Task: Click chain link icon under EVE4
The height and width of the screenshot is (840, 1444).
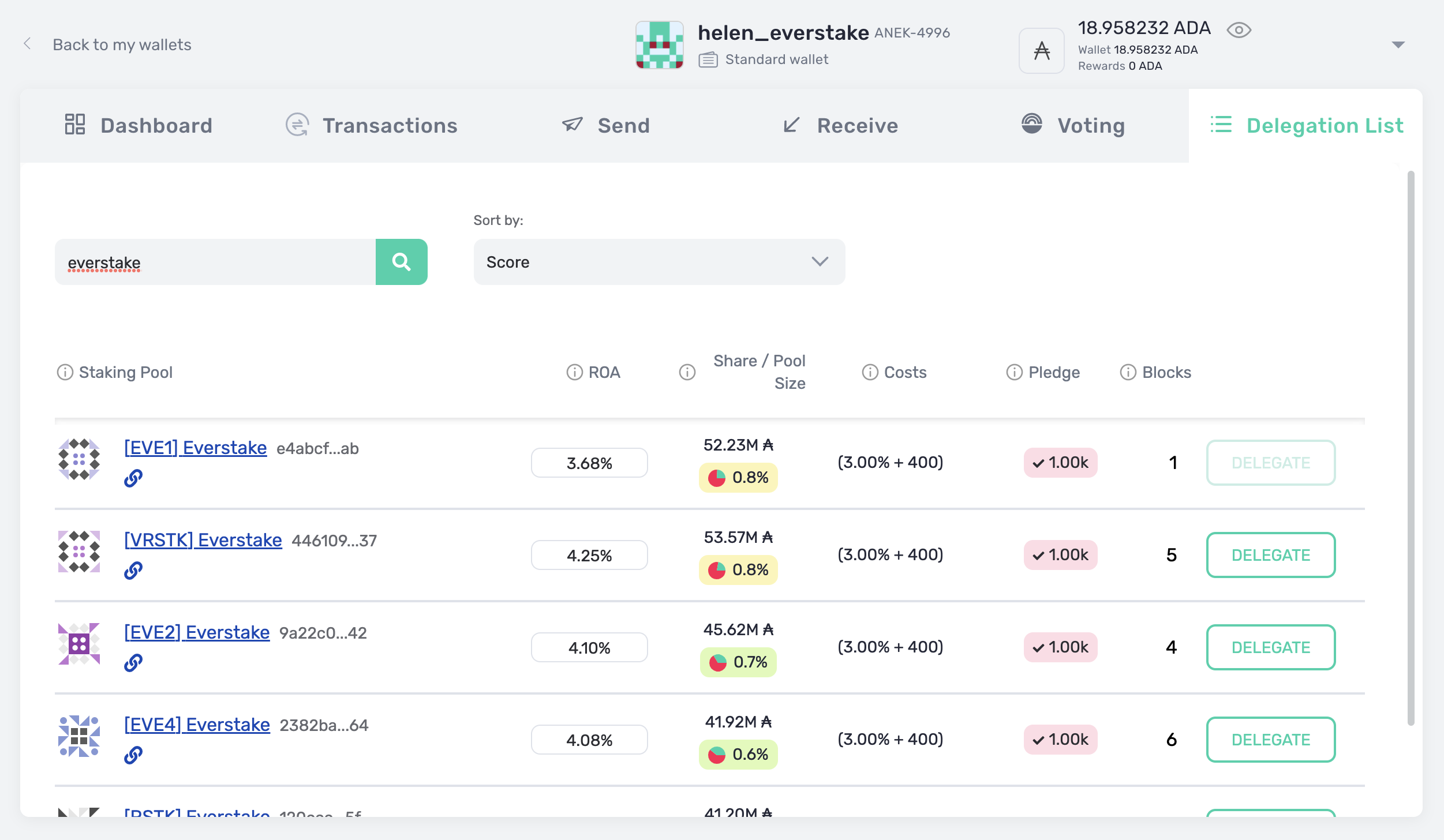Action: pos(133,755)
